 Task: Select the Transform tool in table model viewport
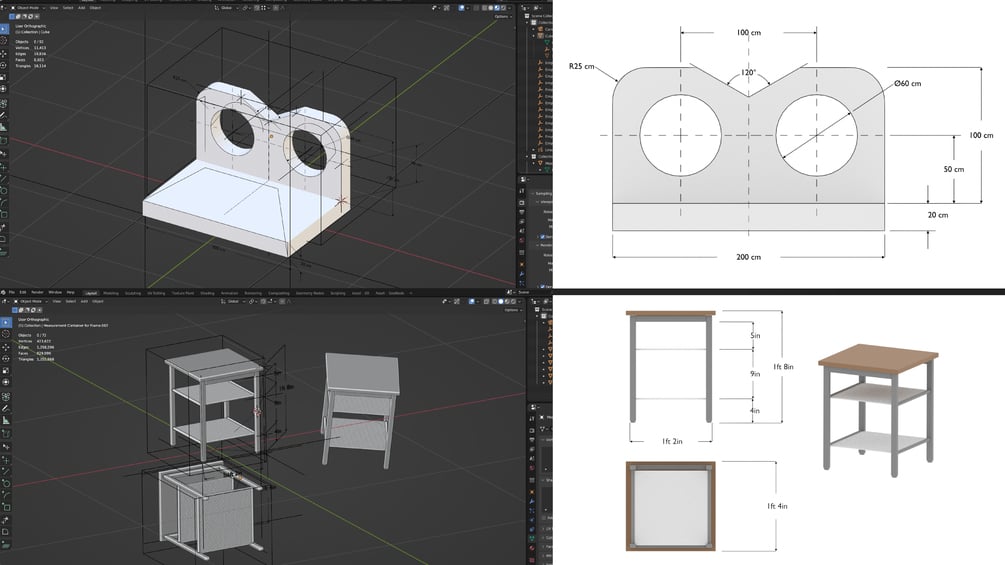point(6,382)
